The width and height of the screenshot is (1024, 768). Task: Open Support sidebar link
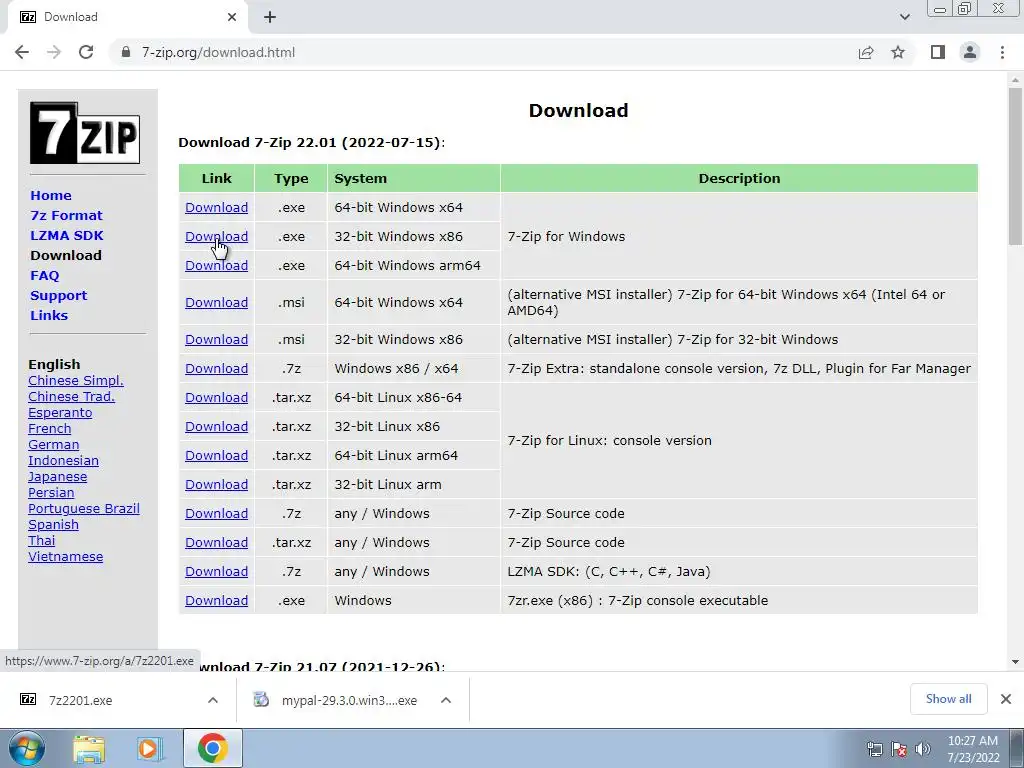pos(58,295)
